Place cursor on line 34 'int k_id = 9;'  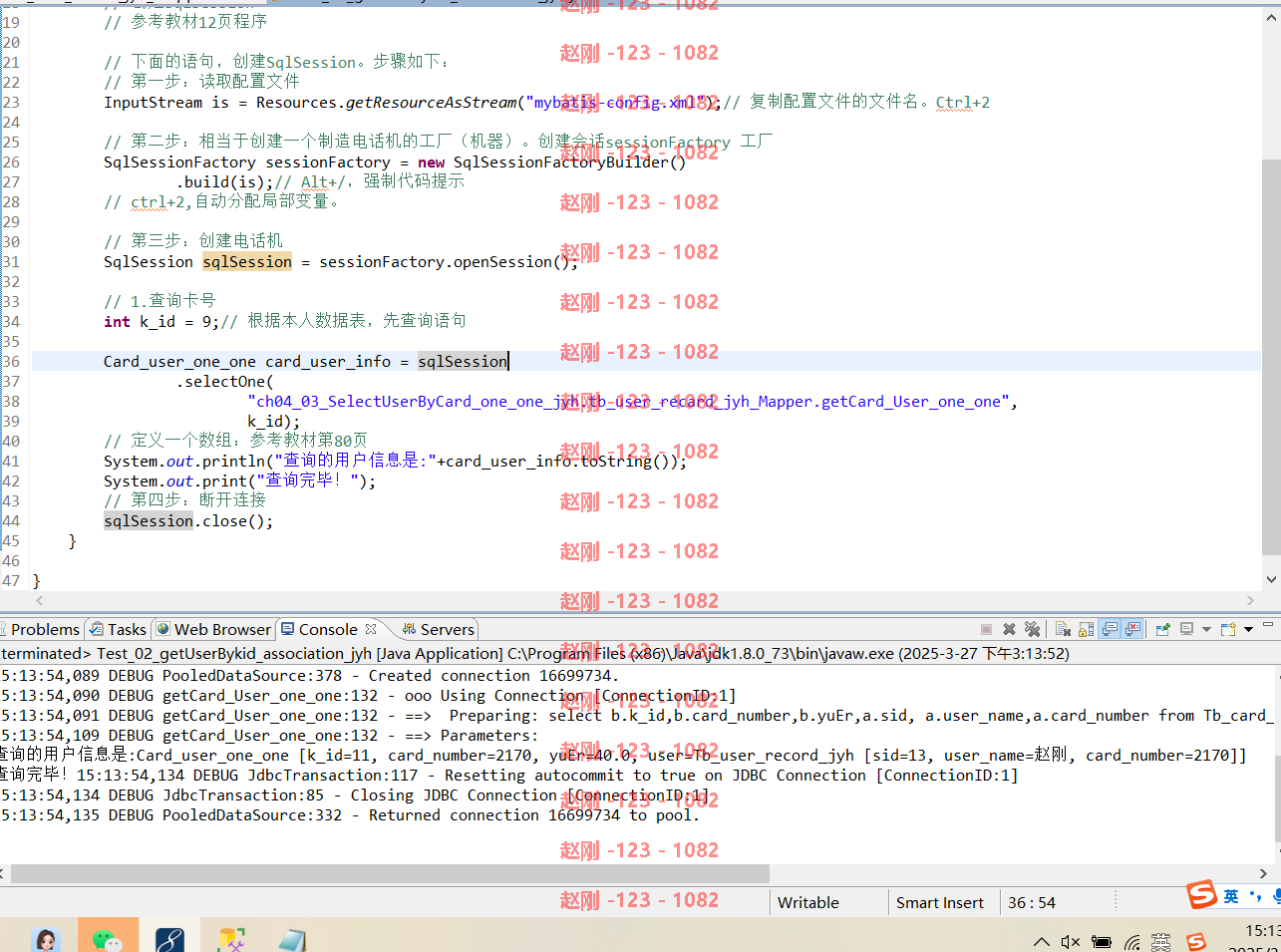click(x=161, y=321)
